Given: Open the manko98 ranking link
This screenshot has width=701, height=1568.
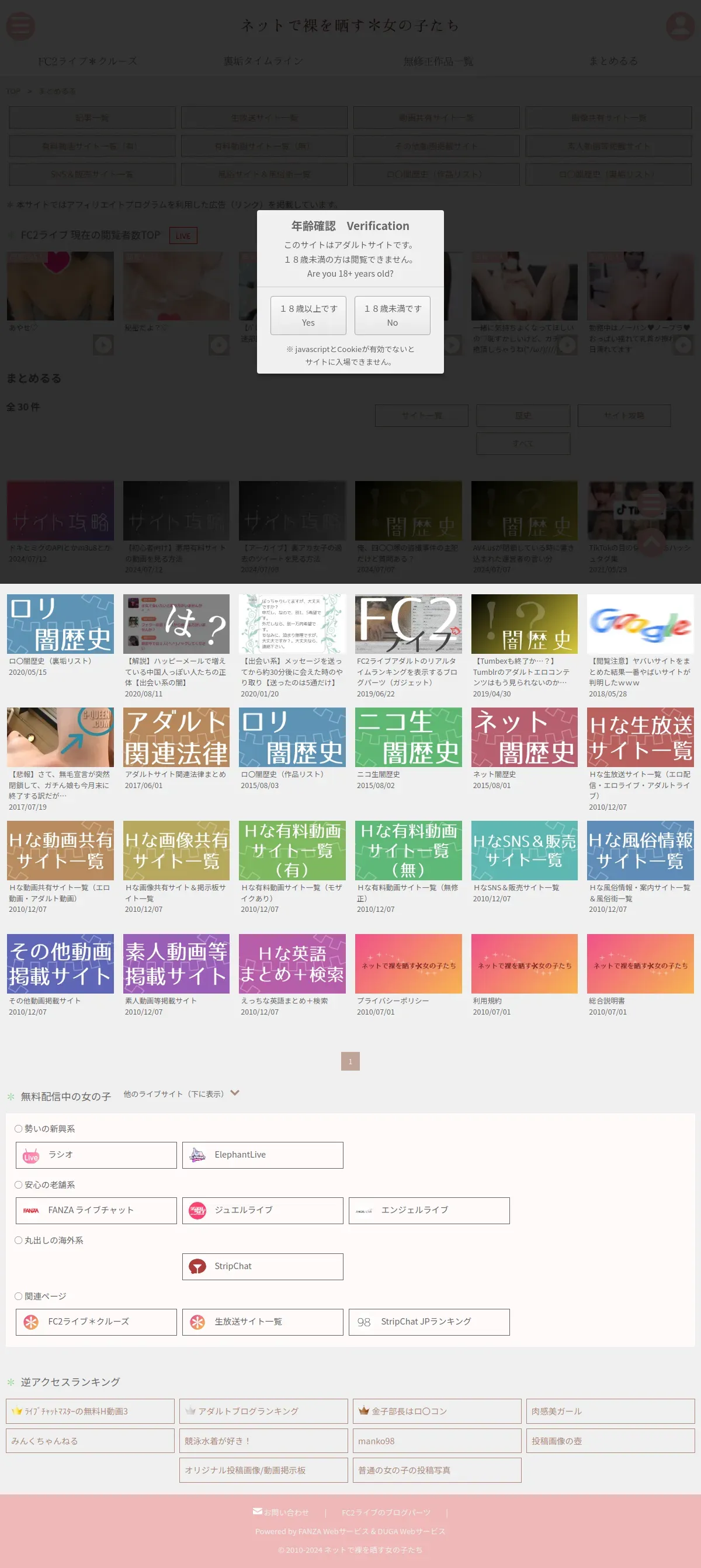Looking at the screenshot, I should 437,1441.
